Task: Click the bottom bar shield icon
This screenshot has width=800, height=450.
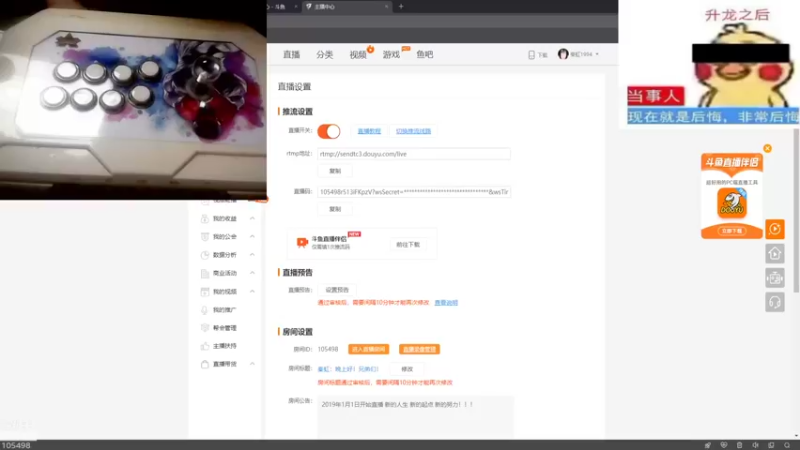Action: click(x=723, y=445)
